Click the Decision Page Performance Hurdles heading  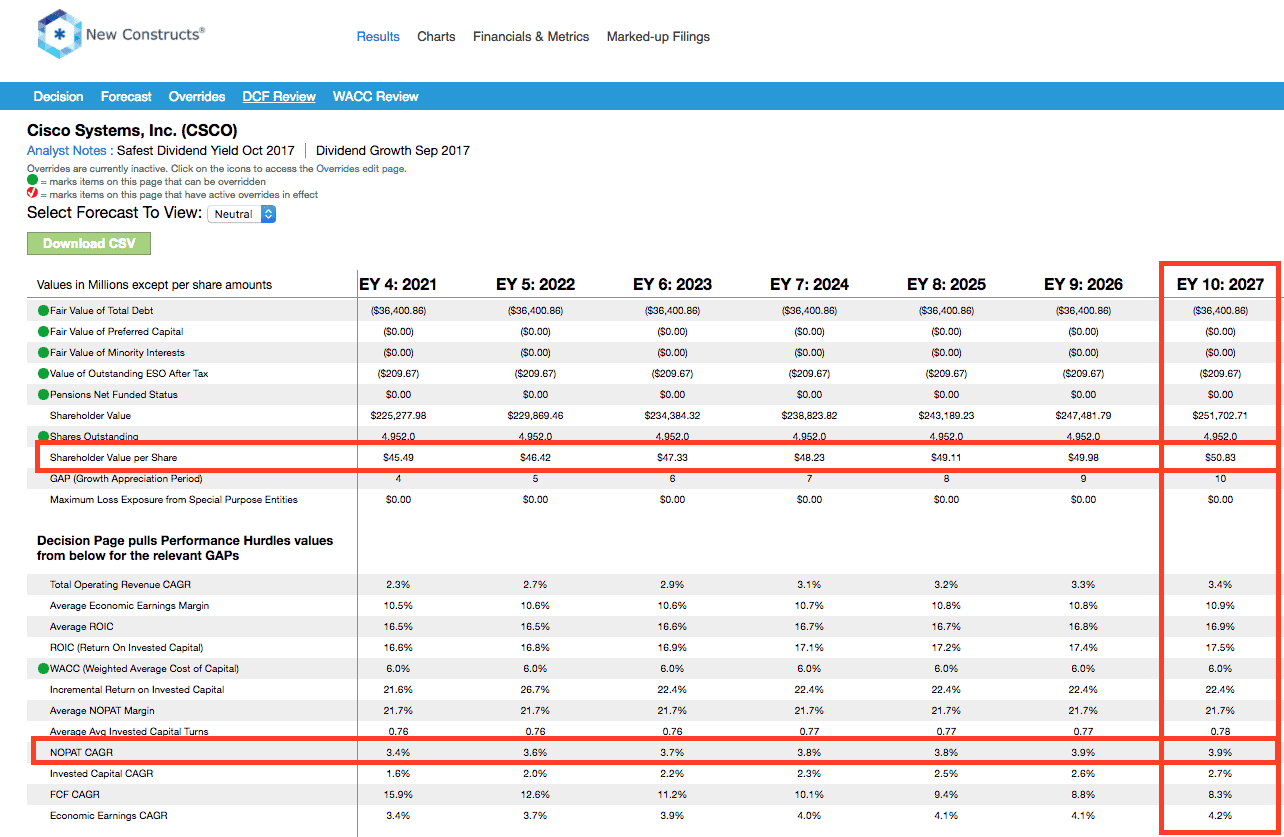click(x=185, y=547)
